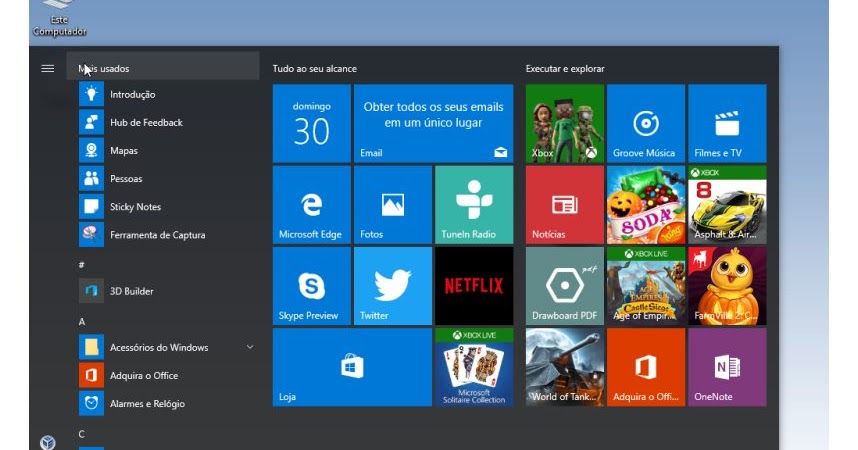Open the Notícias tile
The image size is (858, 450).
point(565,205)
